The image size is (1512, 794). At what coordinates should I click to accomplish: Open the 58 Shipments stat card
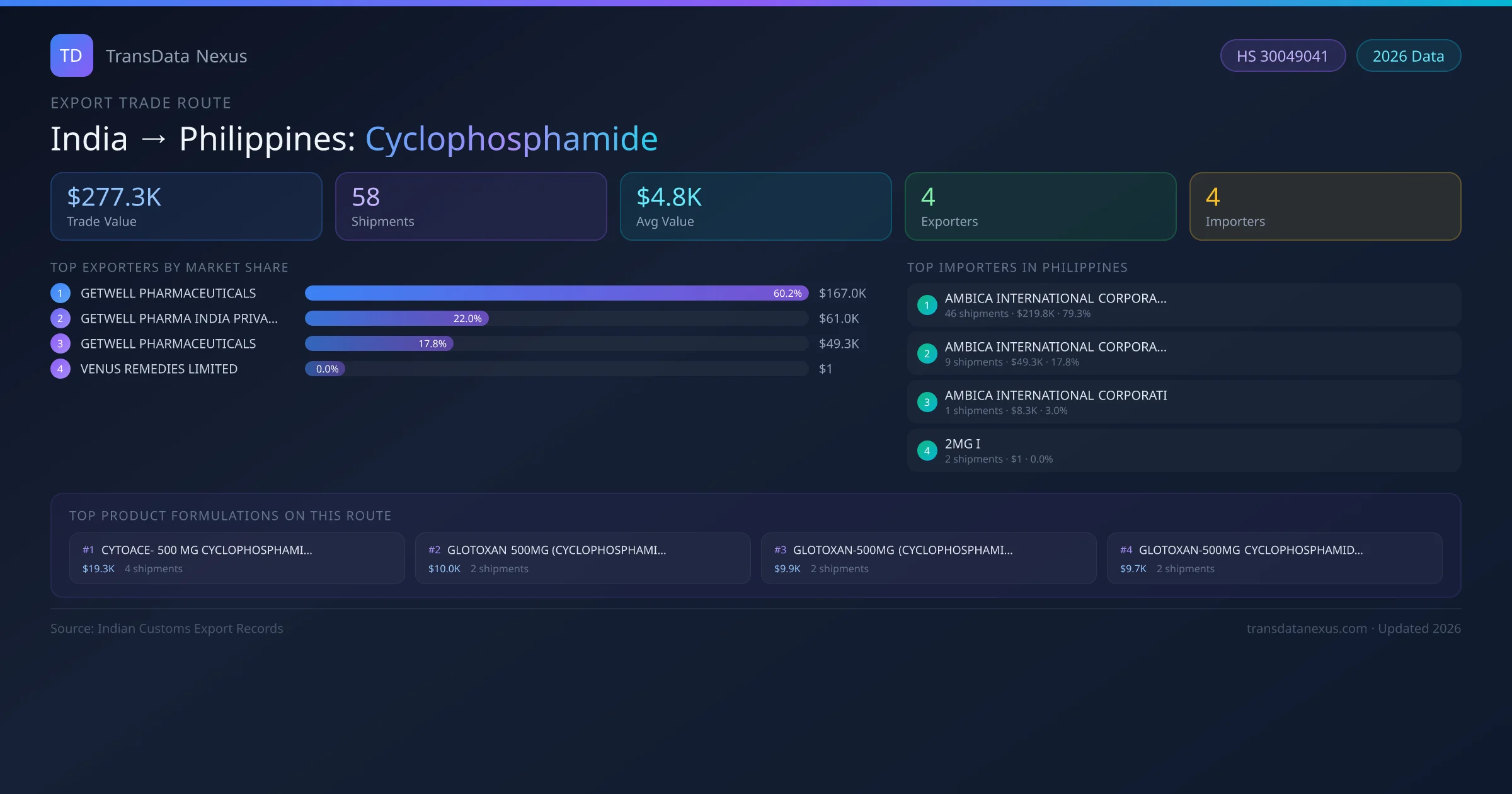tap(471, 207)
